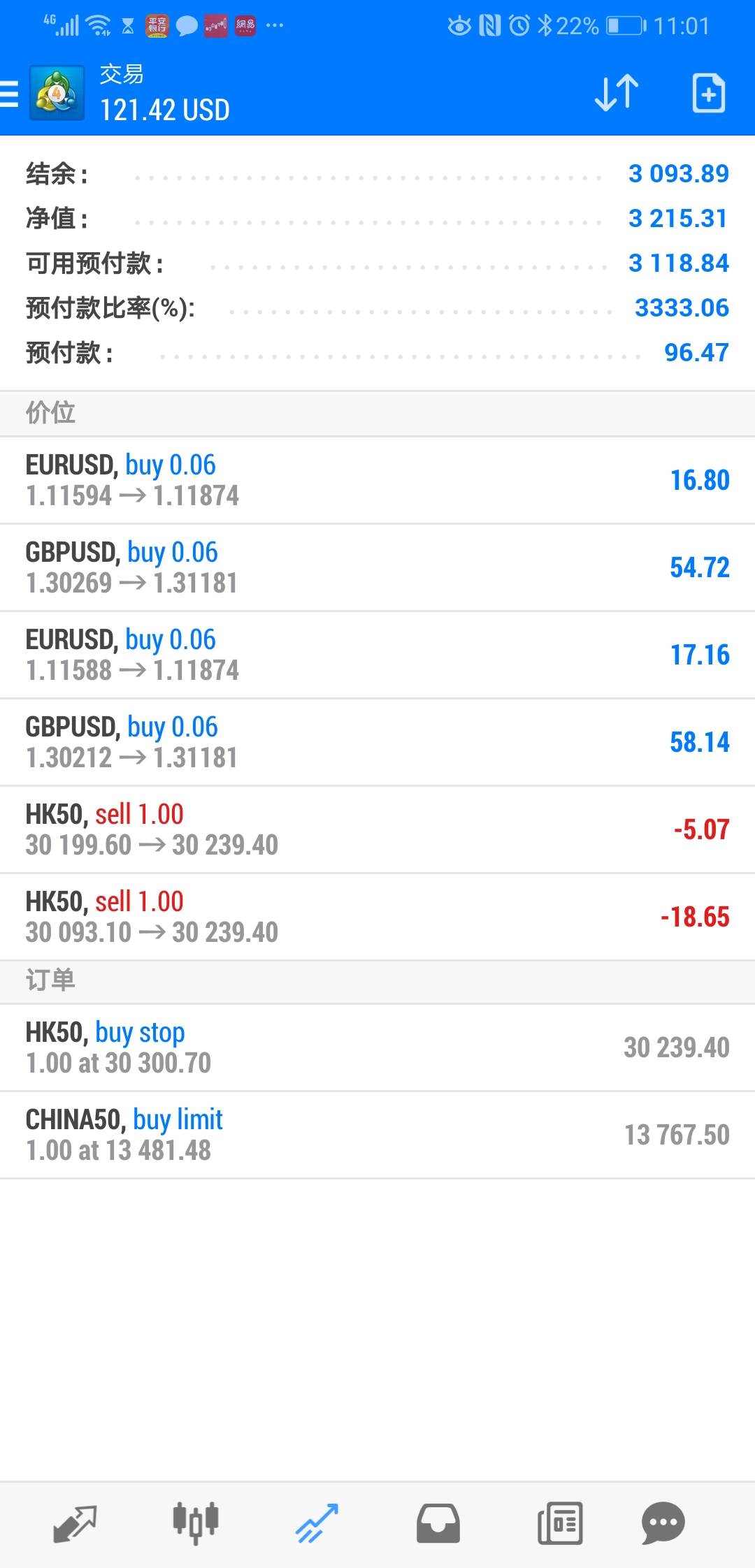Tap HK50 sell position losing 18.65
755x1568 pixels.
[x=377, y=917]
